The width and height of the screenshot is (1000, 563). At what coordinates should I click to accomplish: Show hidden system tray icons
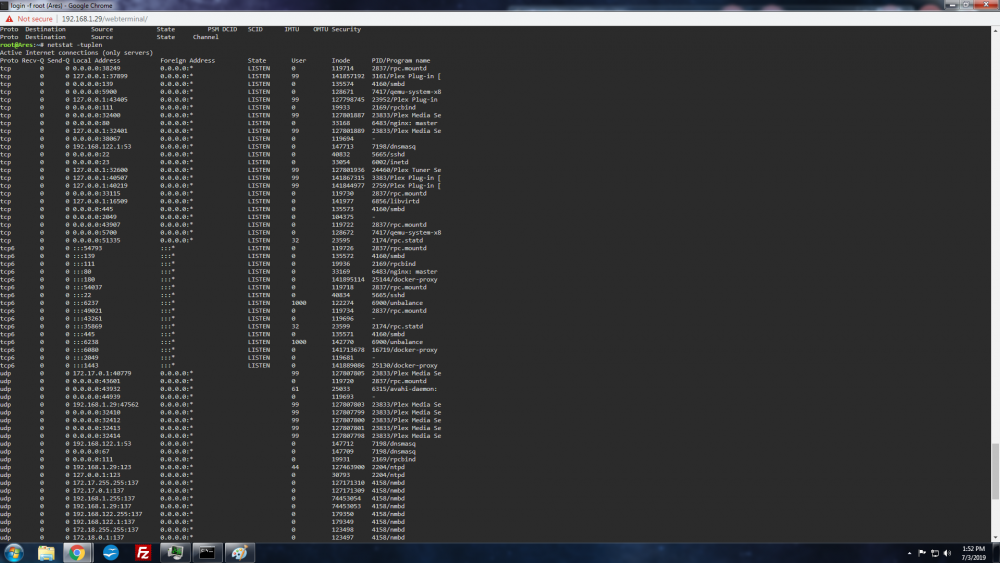(909, 553)
